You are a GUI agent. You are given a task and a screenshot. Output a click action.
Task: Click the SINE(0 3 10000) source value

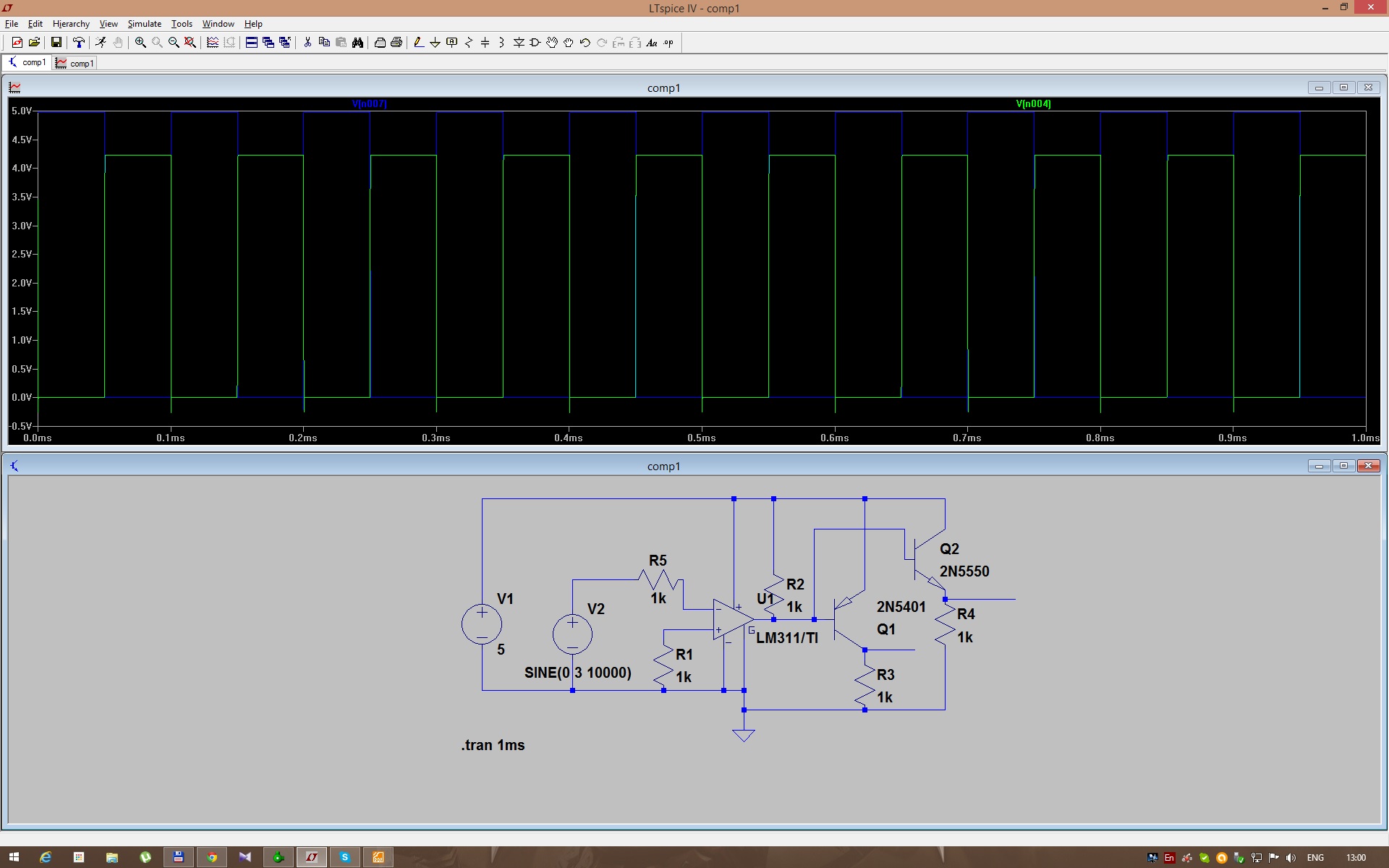(578, 673)
